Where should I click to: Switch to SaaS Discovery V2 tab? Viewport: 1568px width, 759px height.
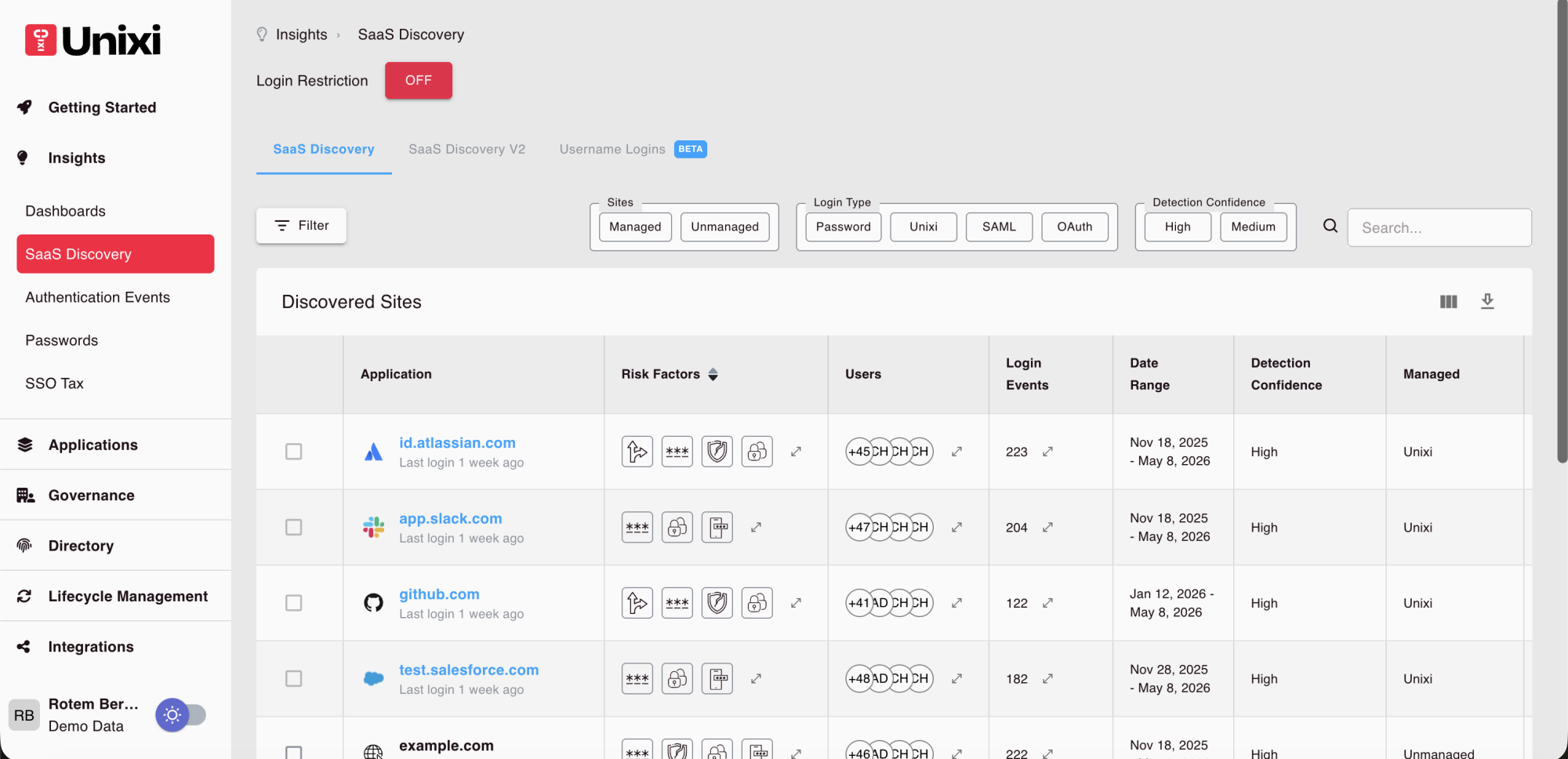coord(467,149)
